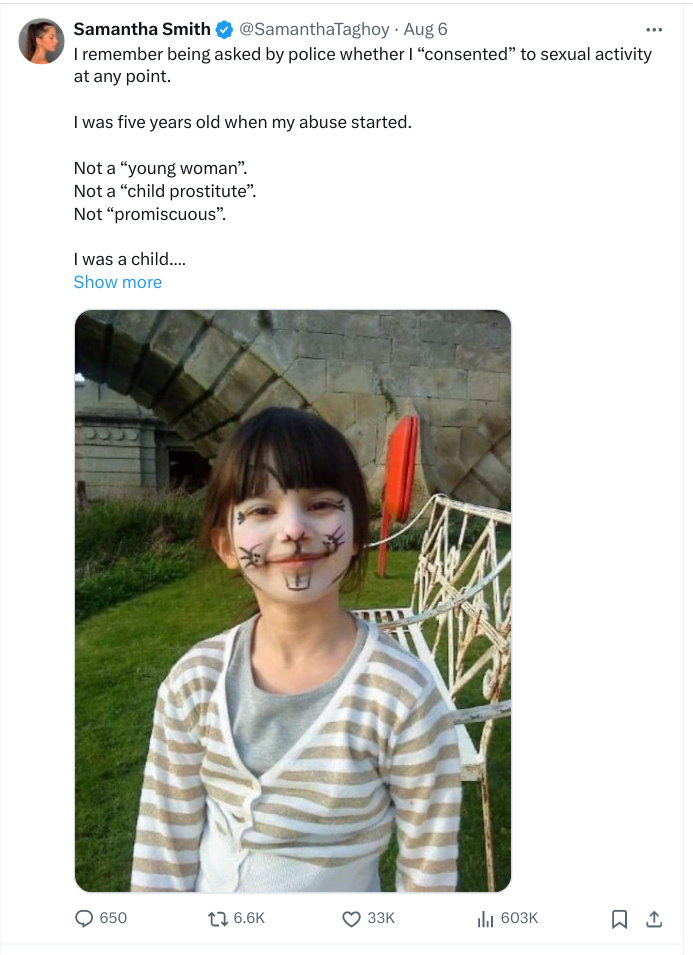Click the 603K views count
693x955 pixels.
pos(519,918)
